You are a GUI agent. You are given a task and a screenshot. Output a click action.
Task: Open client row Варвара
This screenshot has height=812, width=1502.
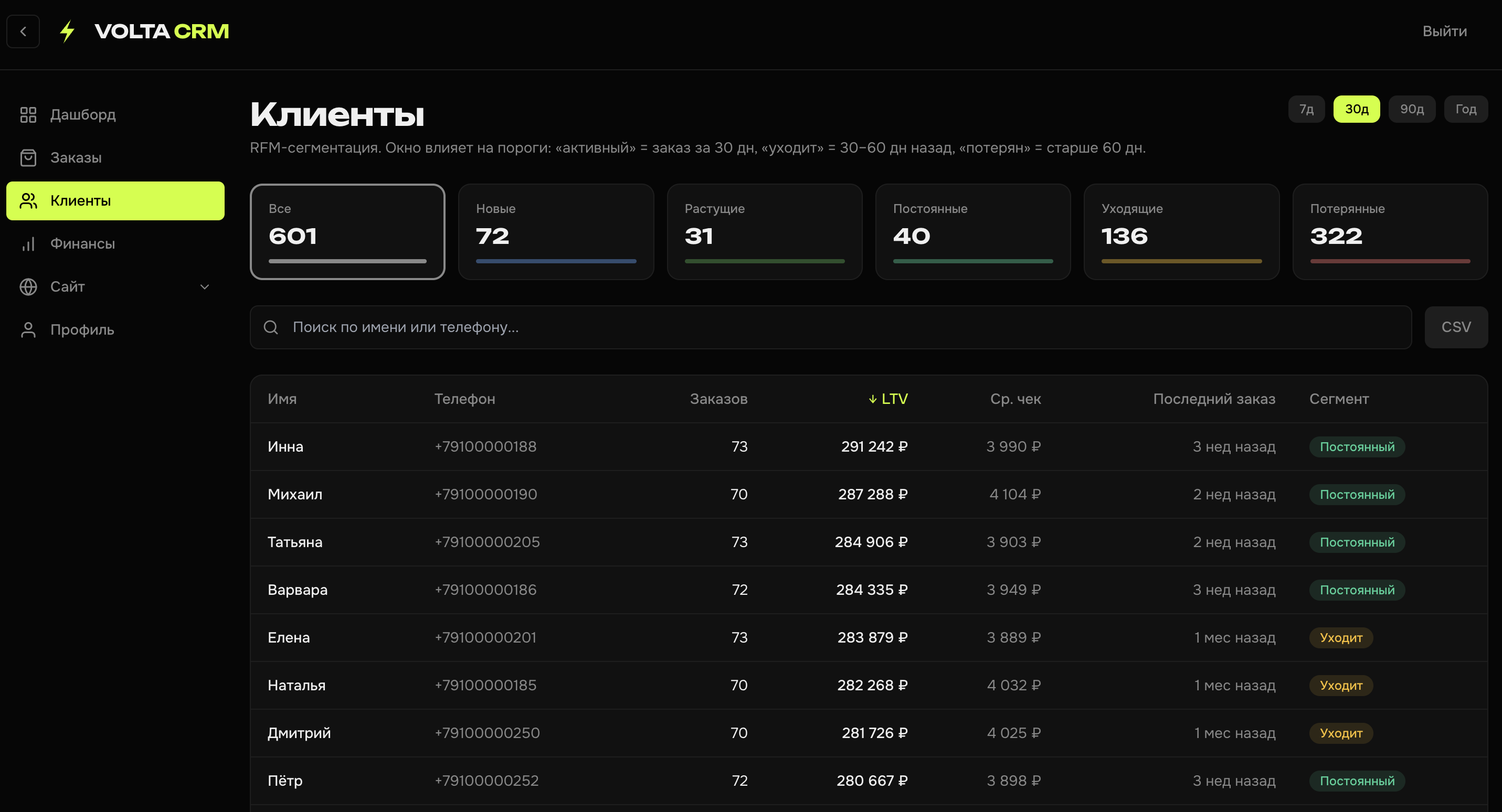point(869,591)
